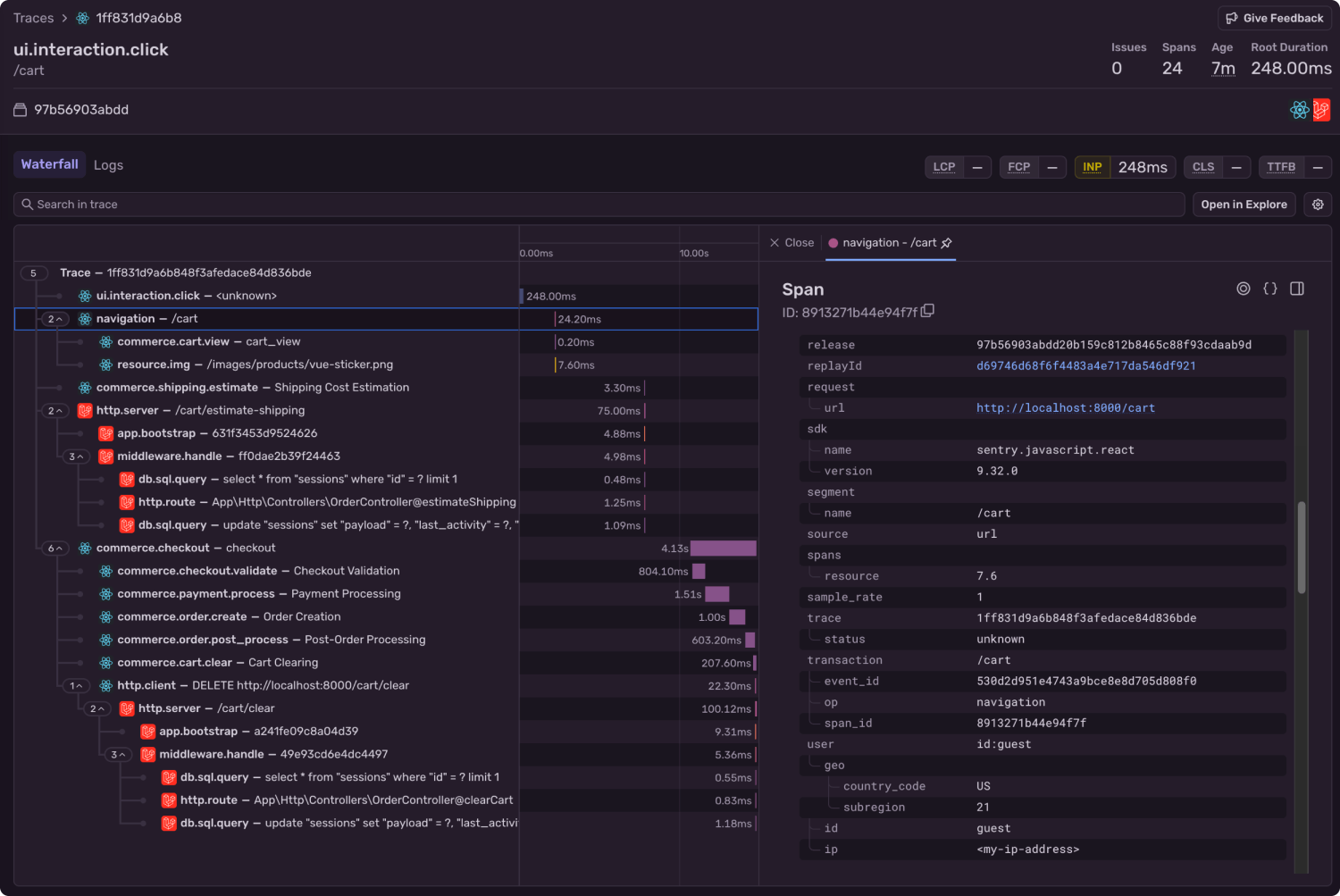Click the Open in Explore button
This screenshot has width=1340, height=896.
coord(1244,204)
